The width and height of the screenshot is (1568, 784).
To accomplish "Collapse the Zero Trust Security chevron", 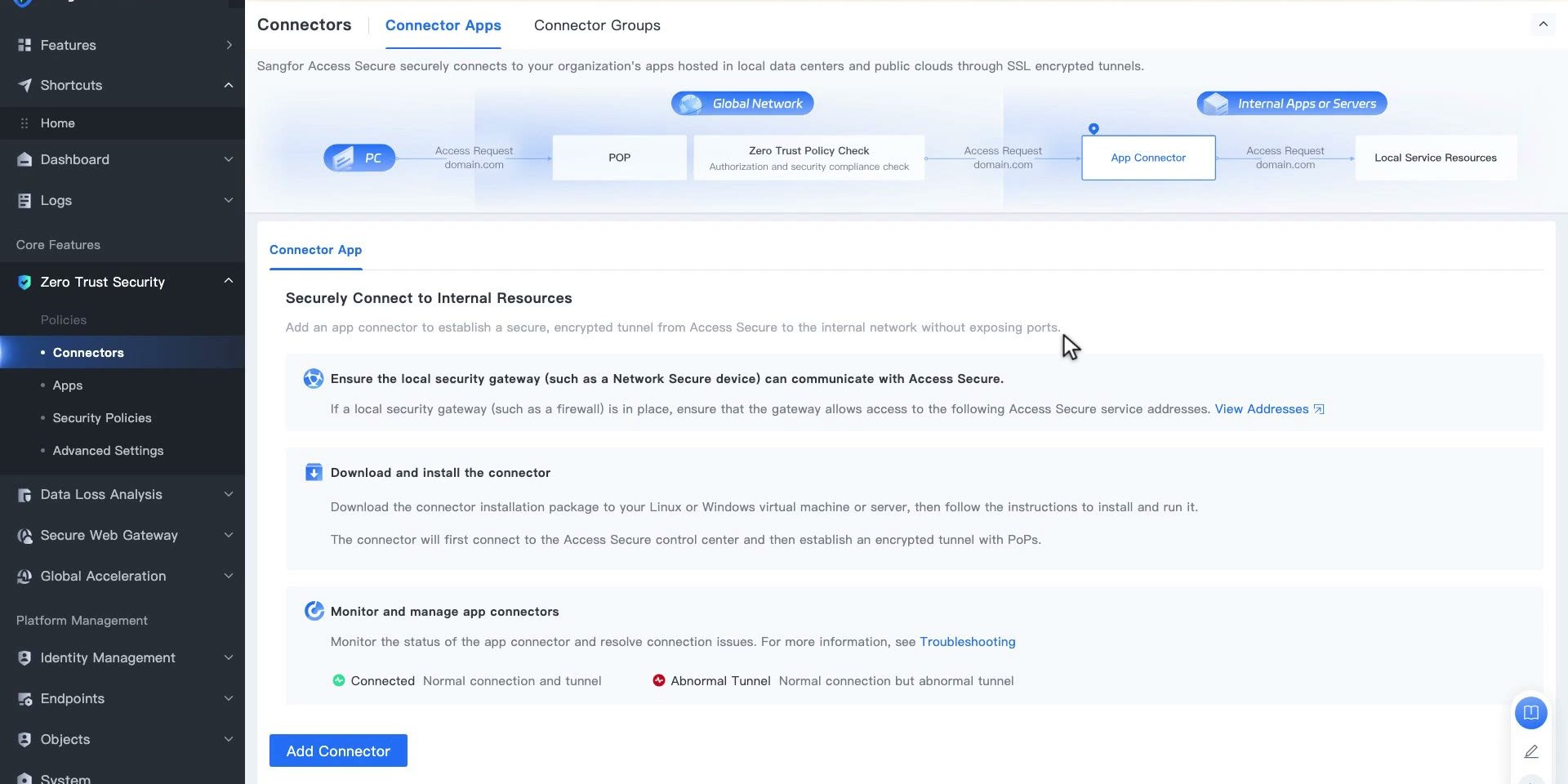I will pos(229,281).
